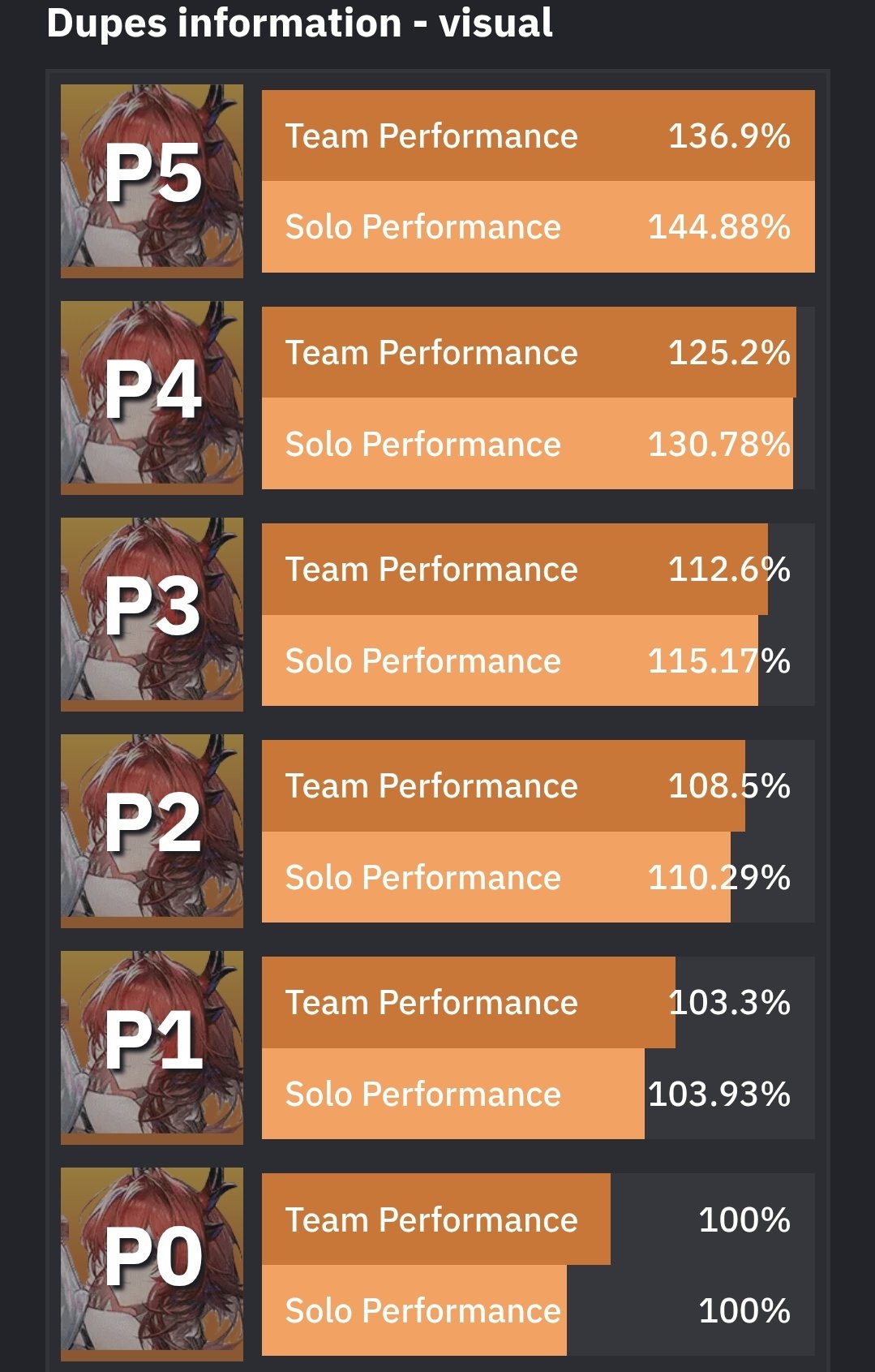Select P1 Solo Performance 103.93% bar

453,1094
